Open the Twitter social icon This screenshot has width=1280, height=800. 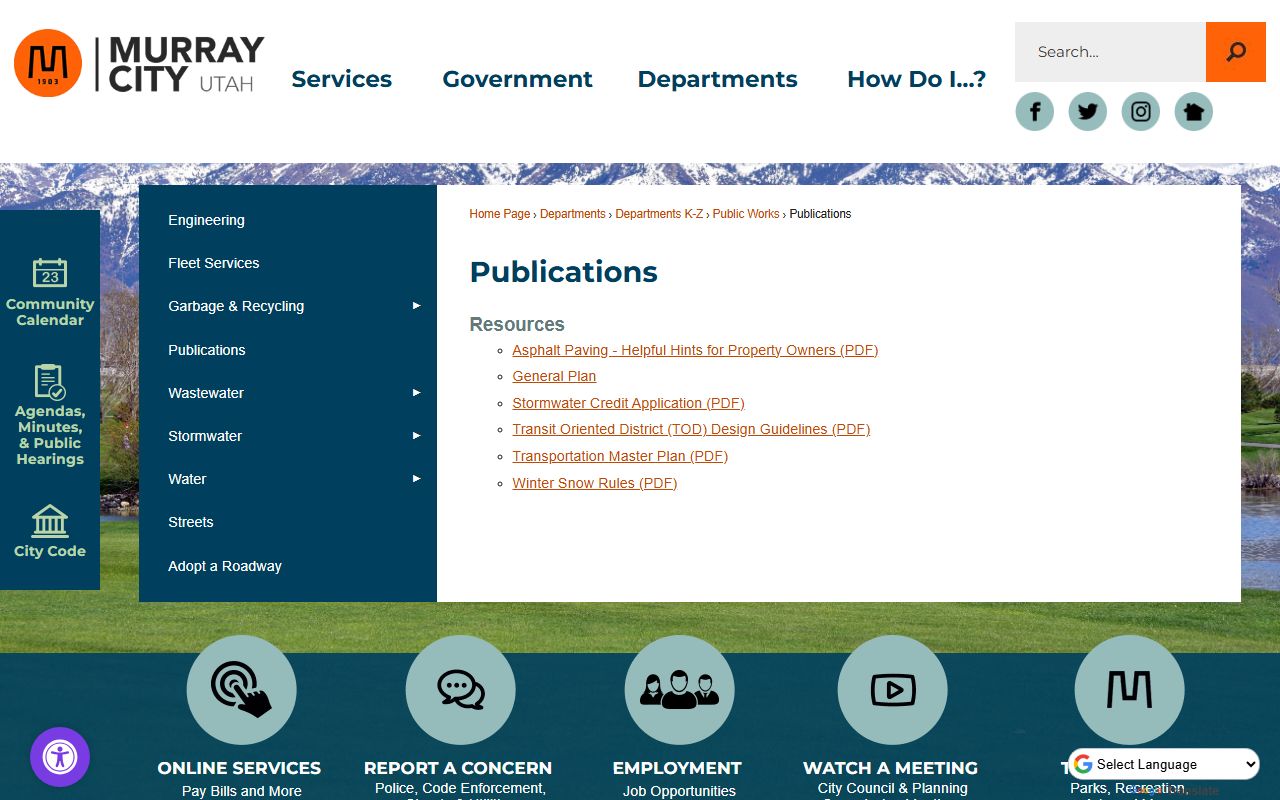[x=1088, y=111]
